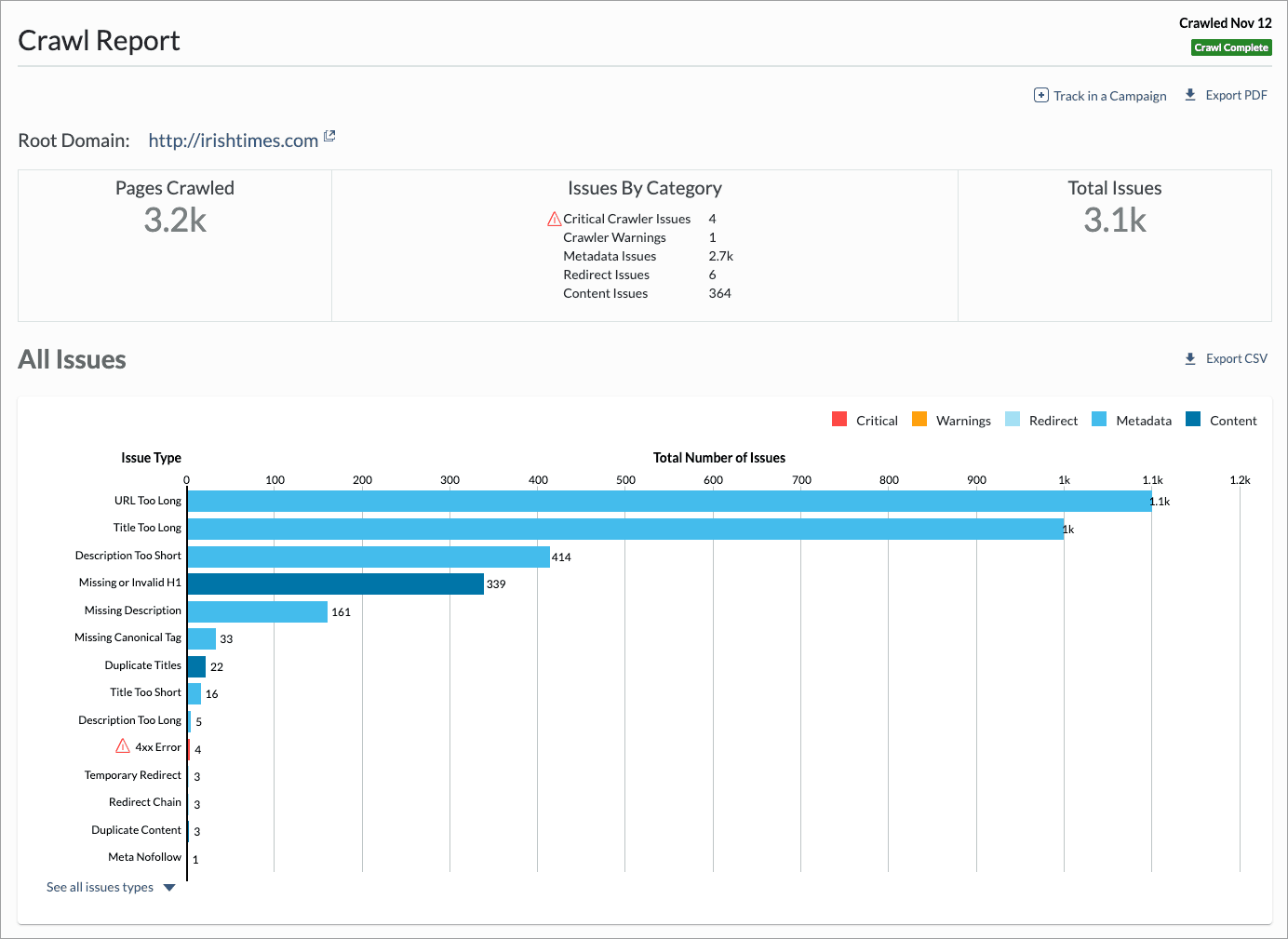
Task: Click the warning triangle beside Critical Crawler Issues
Action: pyautogui.click(x=554, y=218)
